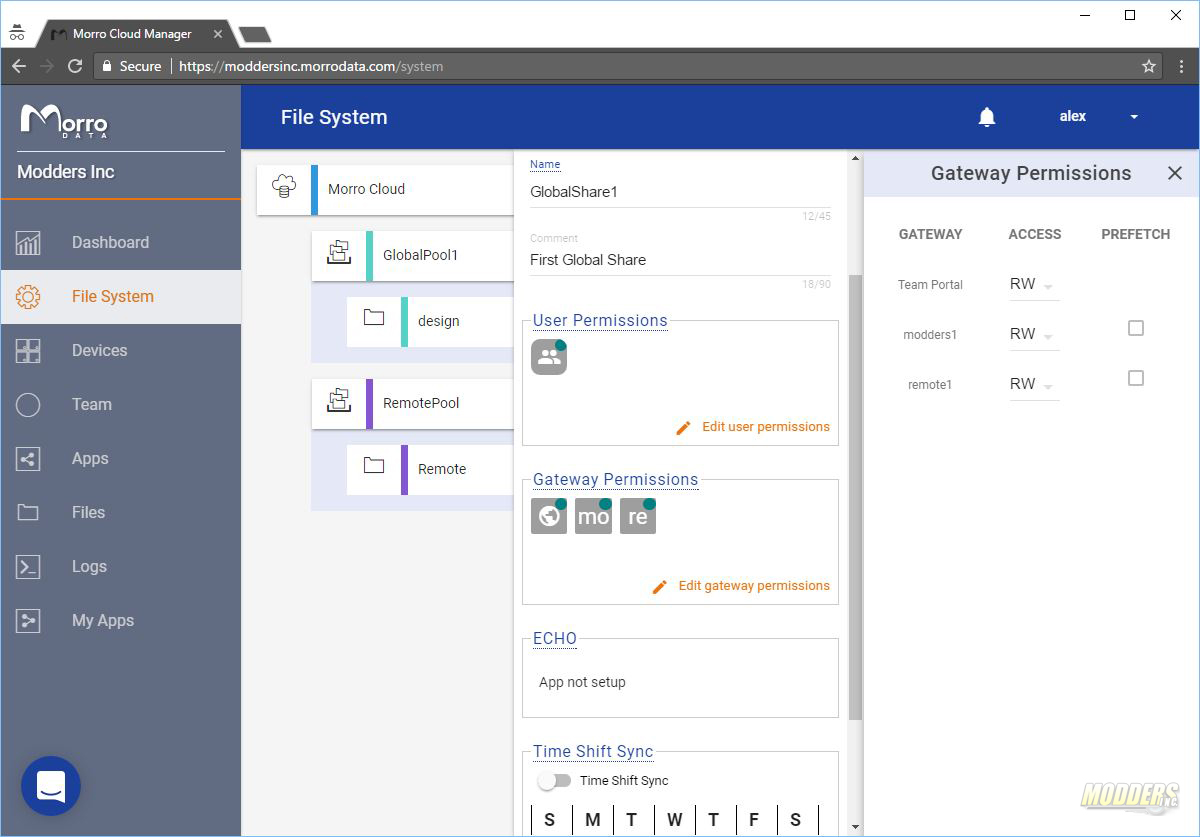This screenshot has width=1200, height=837.
Task: Click the 'mo' gateway badge
Action: click(x=593, y=516)
